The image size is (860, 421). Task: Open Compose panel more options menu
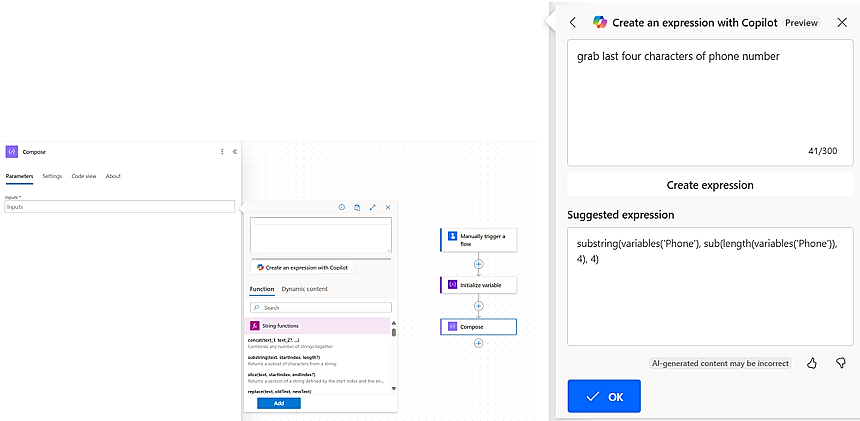click(222, 152)
